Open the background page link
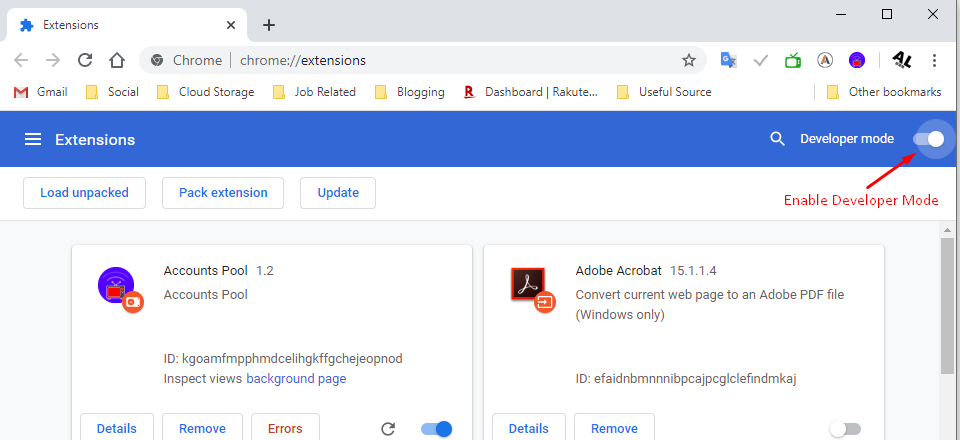 296,379
